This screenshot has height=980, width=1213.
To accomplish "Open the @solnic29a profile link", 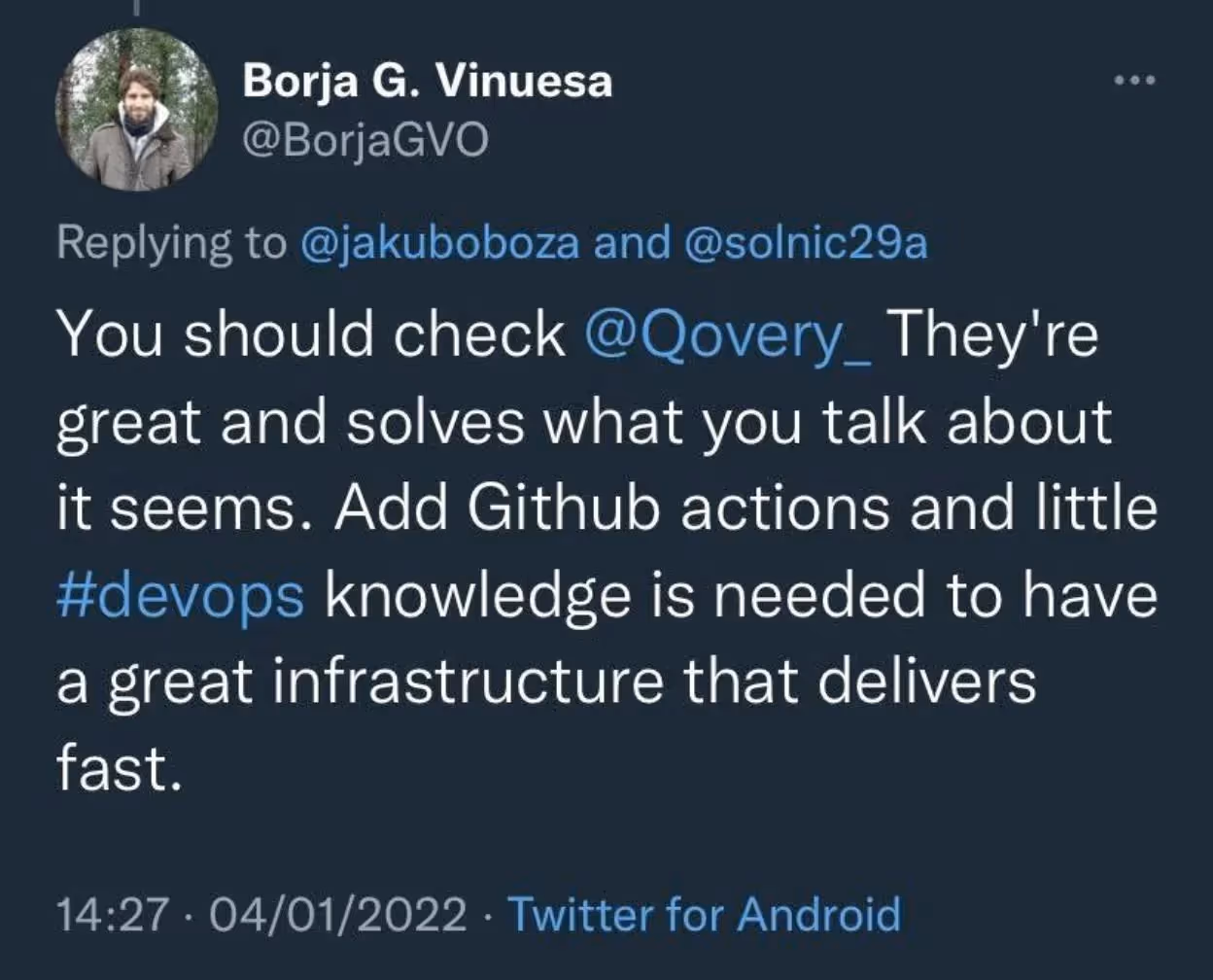I will (807, 243).
